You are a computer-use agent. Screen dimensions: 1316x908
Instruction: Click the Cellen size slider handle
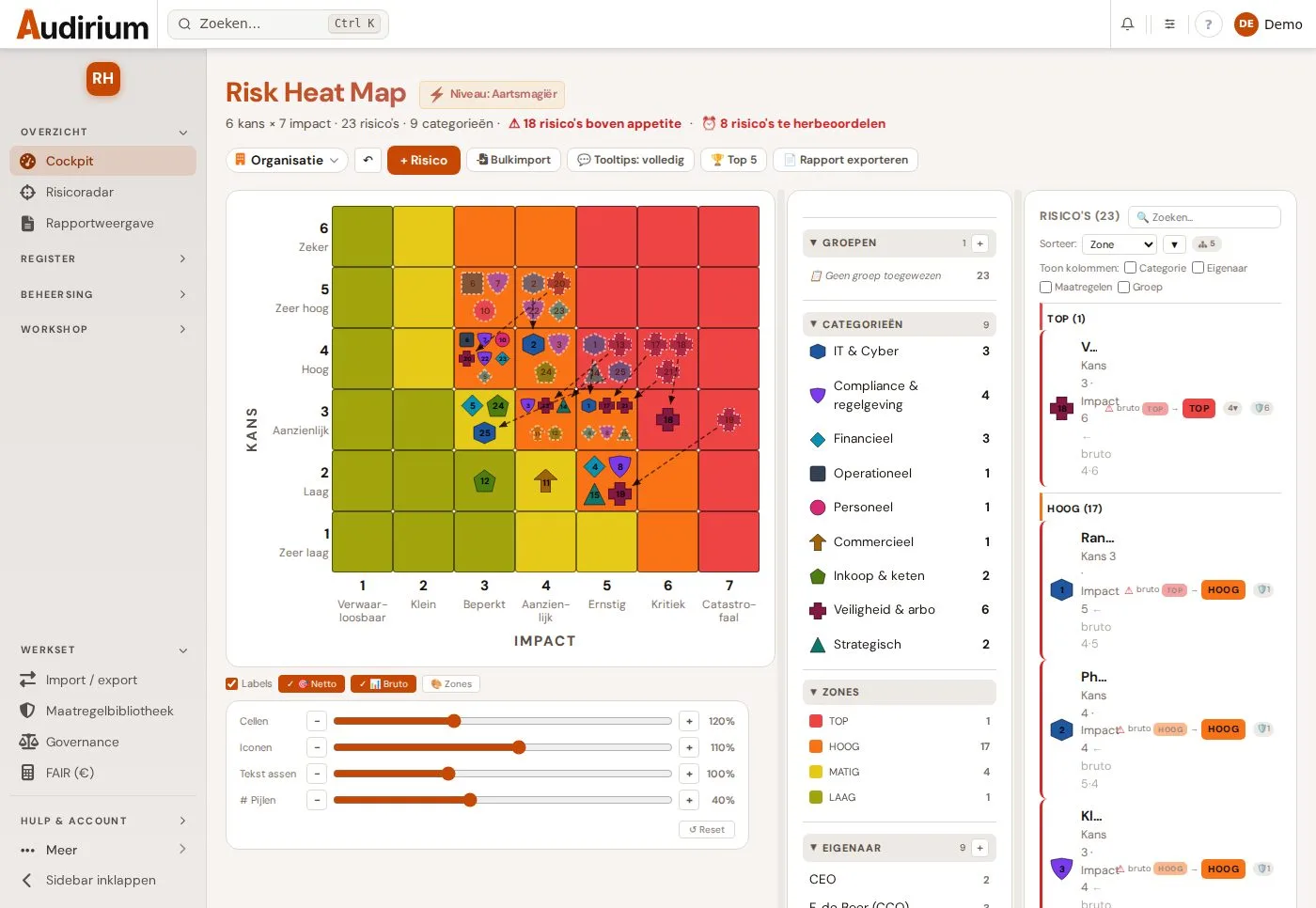click(454, 721)
